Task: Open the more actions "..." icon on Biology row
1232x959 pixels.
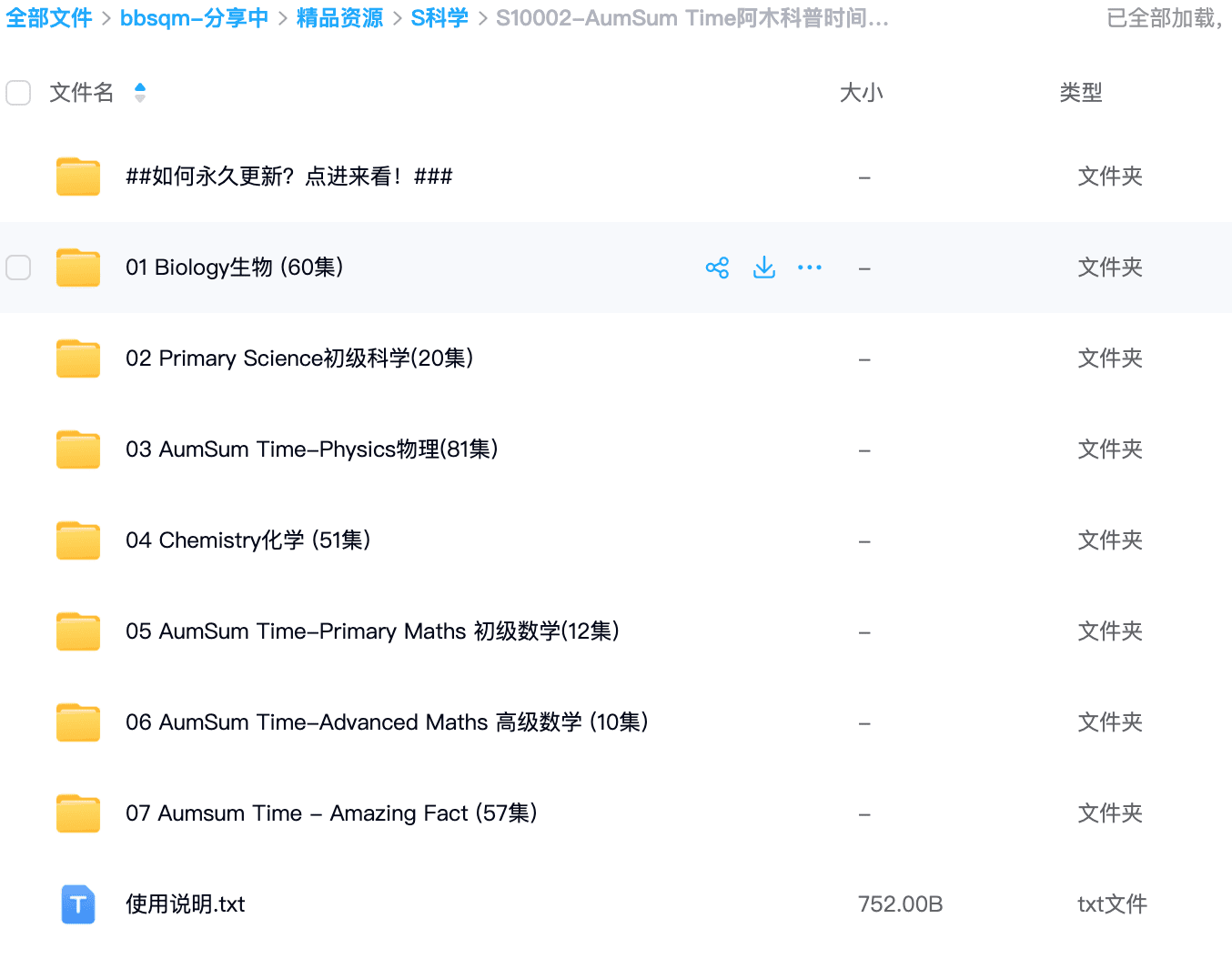Action: tap(810, 268)
